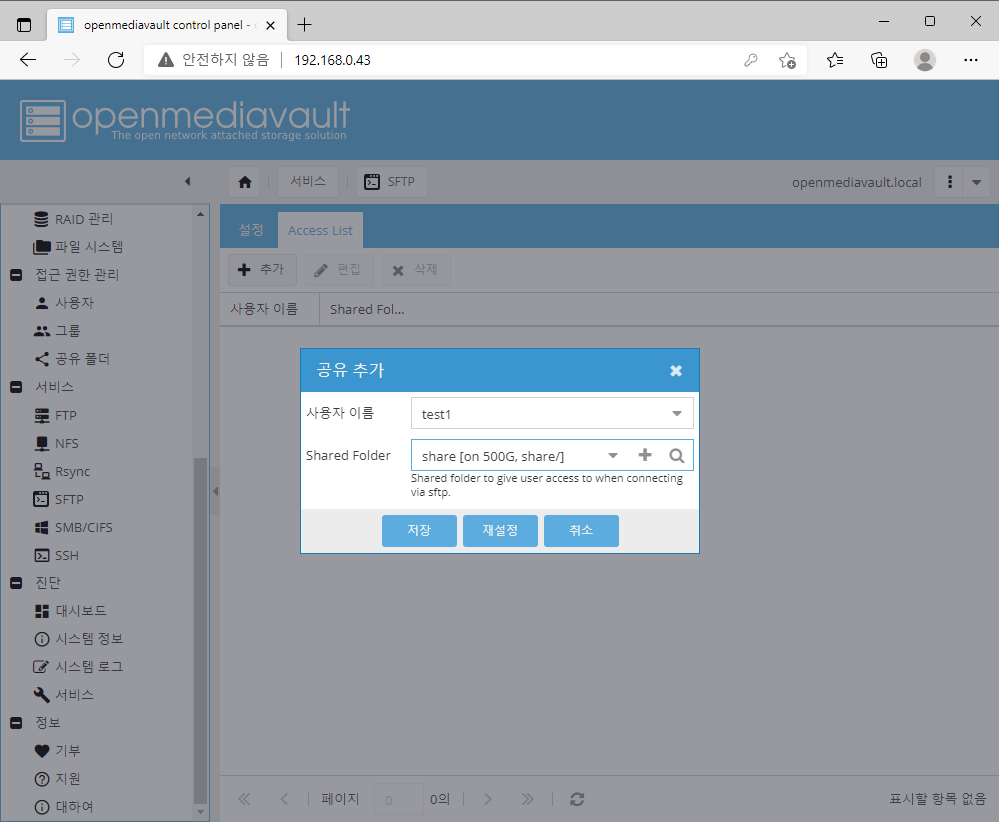Collapse 서비스 sidebar section
This screenshot has width=999, height=822.
click(x=17, y=387)
